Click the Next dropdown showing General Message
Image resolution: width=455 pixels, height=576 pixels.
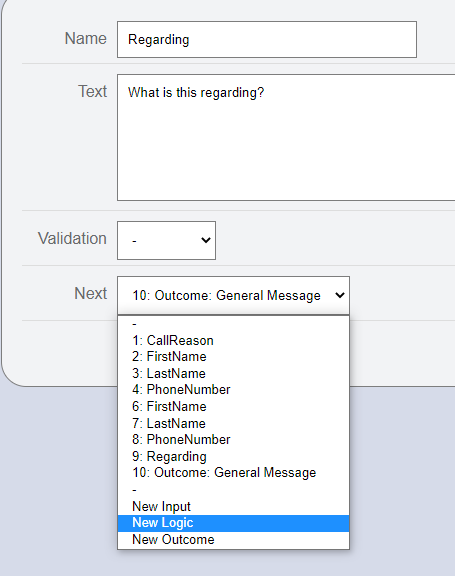[x=233, y=295]
